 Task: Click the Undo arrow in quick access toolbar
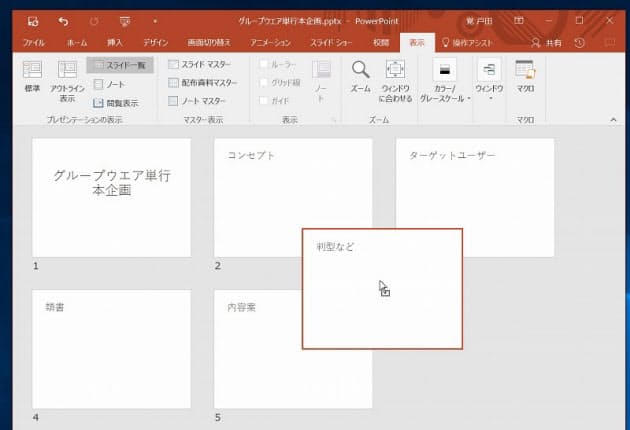point(64,20)
